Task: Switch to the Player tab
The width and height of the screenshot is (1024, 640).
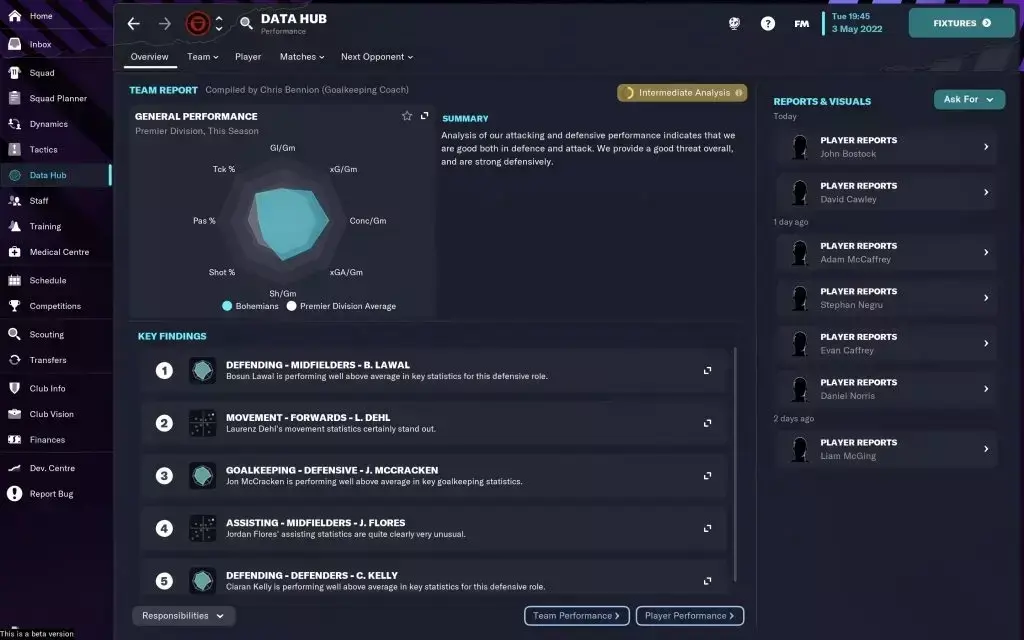Action: pos(248,57)
